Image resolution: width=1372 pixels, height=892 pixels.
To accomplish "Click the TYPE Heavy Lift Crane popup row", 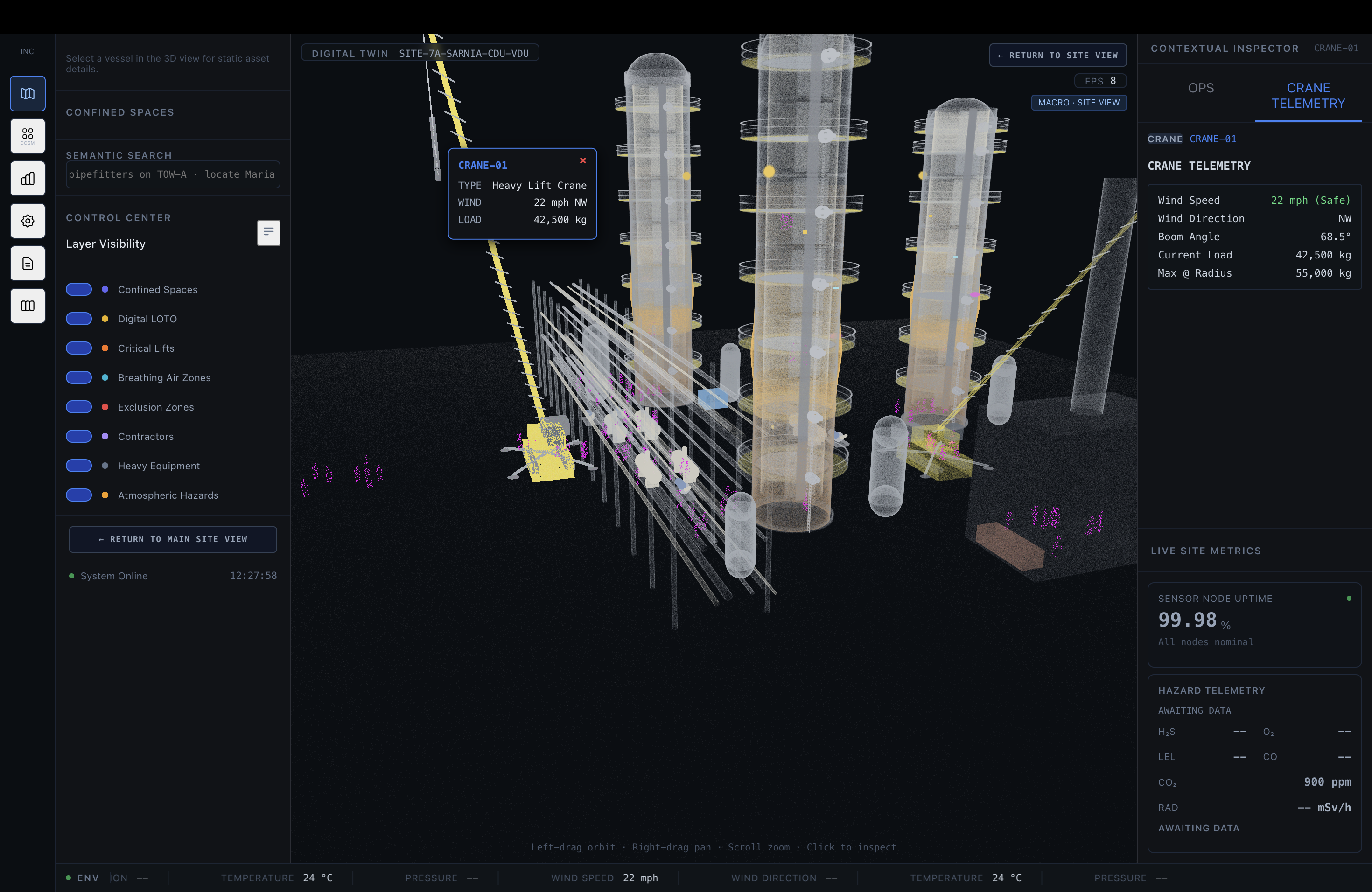I will coord(522,186).
